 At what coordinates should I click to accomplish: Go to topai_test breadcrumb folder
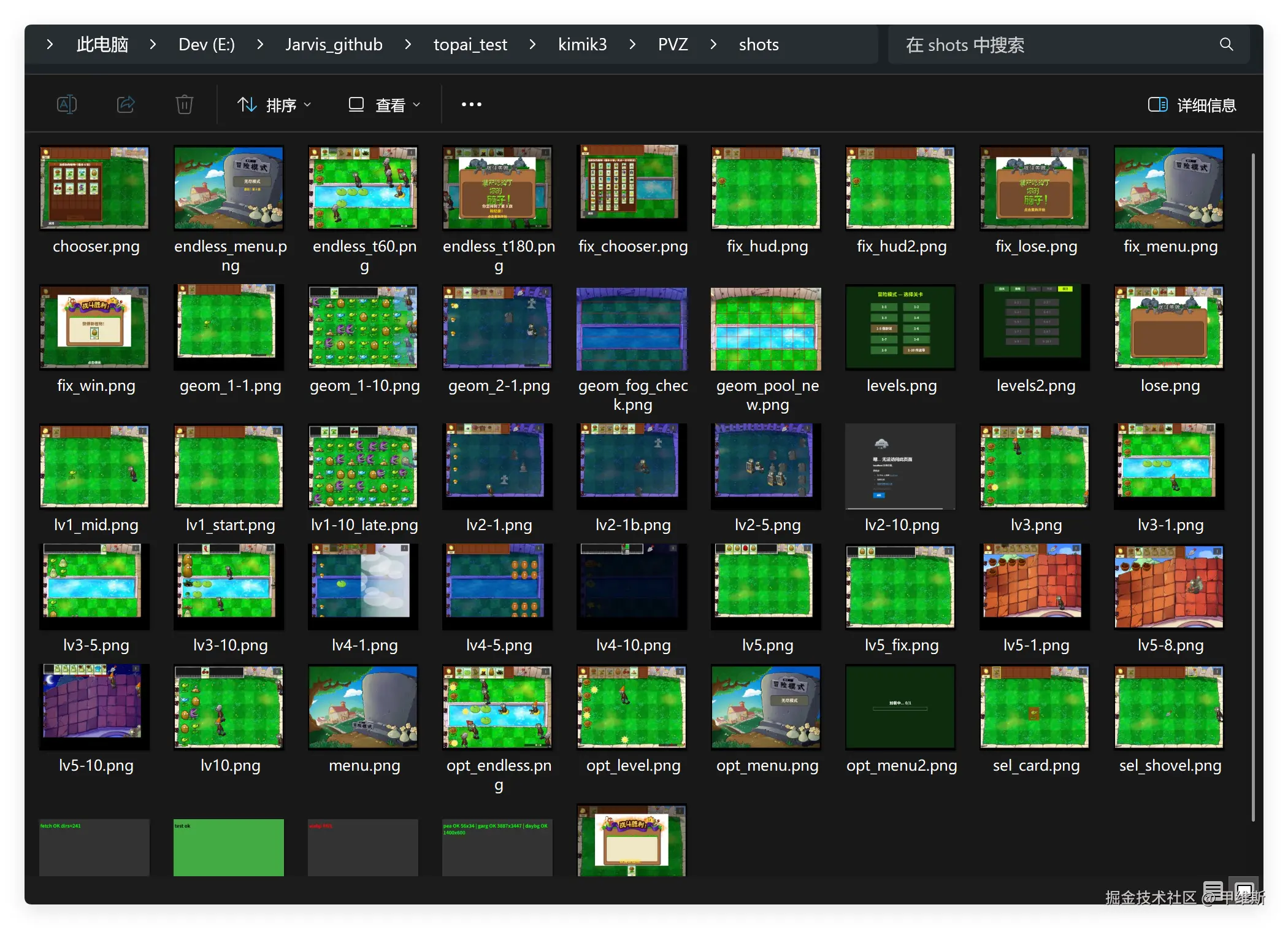coord(470,44)
